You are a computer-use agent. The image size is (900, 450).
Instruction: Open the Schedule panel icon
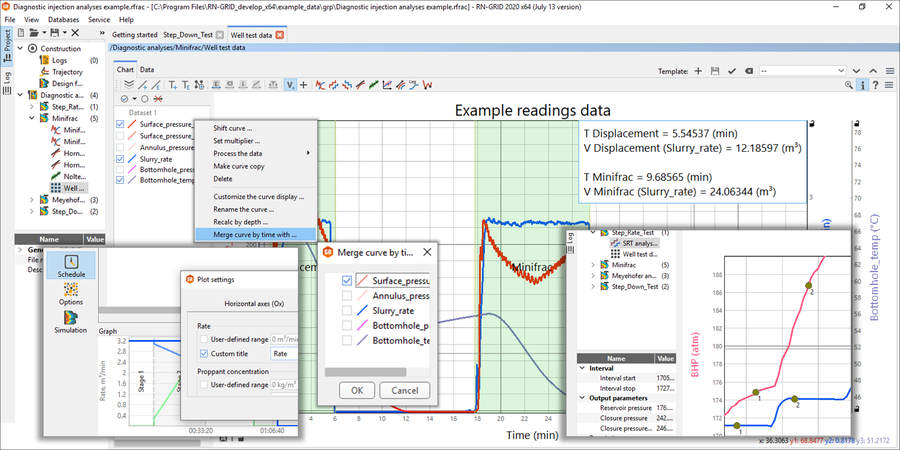click(x=71, y=263)
